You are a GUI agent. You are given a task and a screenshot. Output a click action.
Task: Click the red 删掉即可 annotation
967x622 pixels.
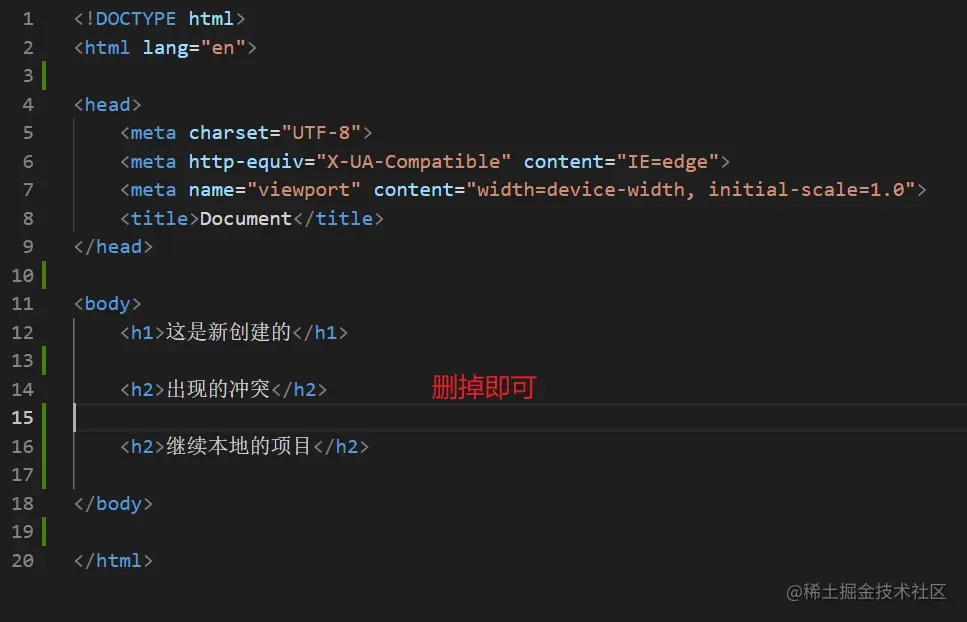pyautogui.click(x=483, y=388)
